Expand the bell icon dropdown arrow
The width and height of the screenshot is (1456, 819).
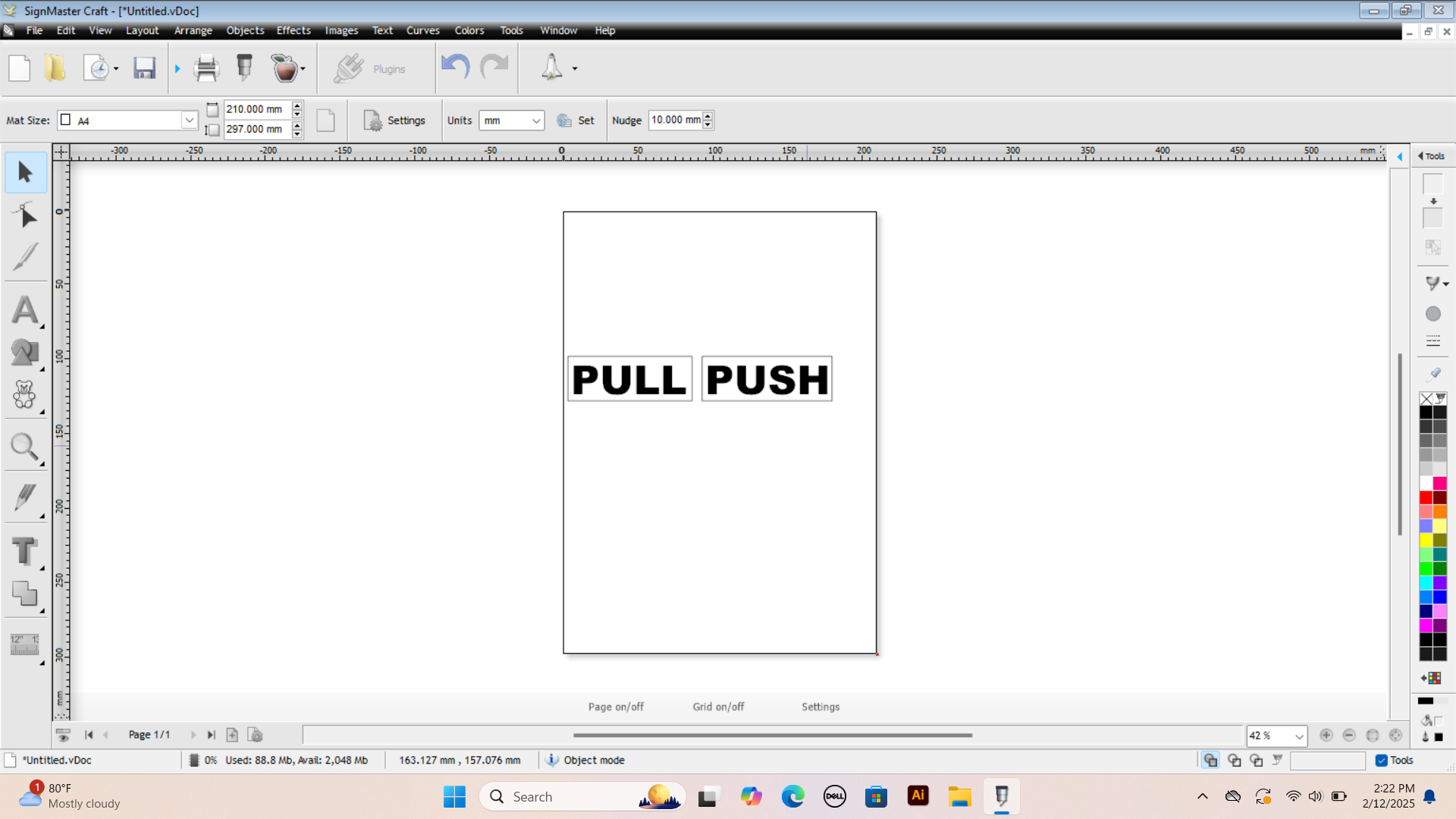click(x=575, y=69)
